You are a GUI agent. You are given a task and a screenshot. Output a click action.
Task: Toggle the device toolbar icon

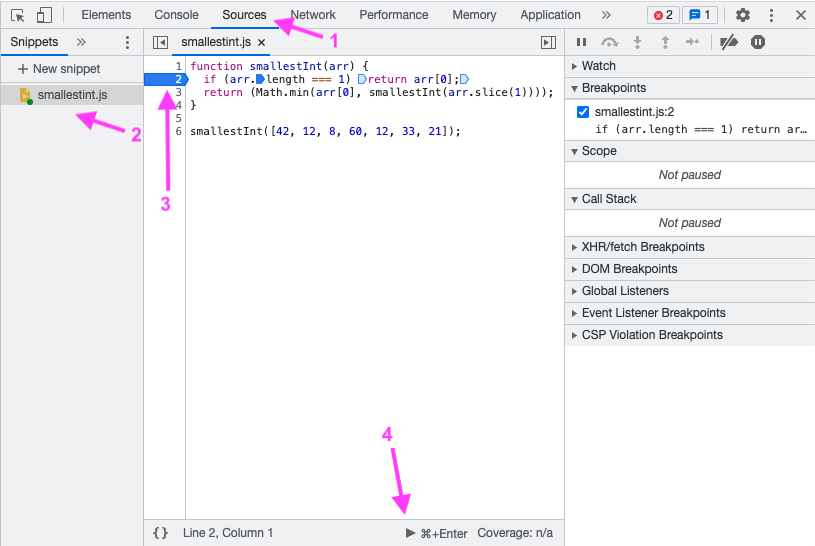coord(44,15)
